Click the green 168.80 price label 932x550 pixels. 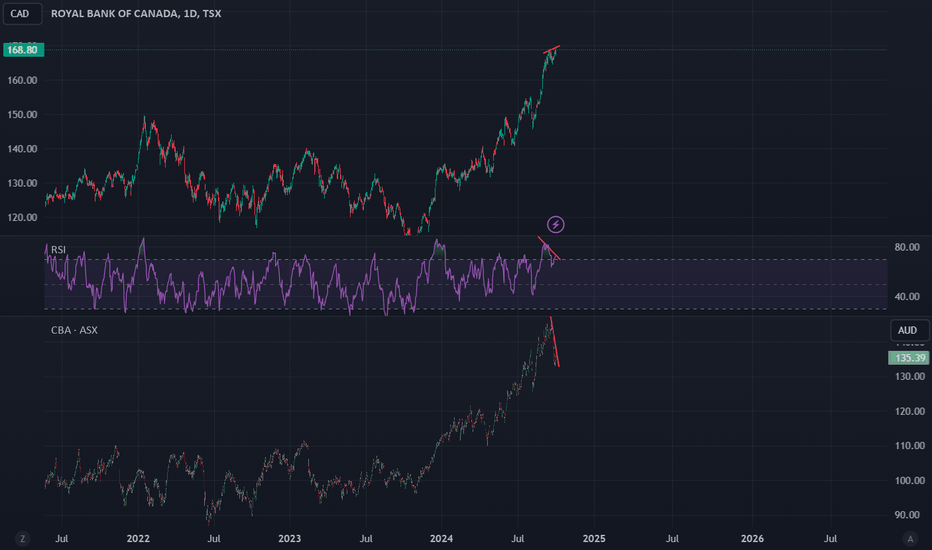coord(23,50)
